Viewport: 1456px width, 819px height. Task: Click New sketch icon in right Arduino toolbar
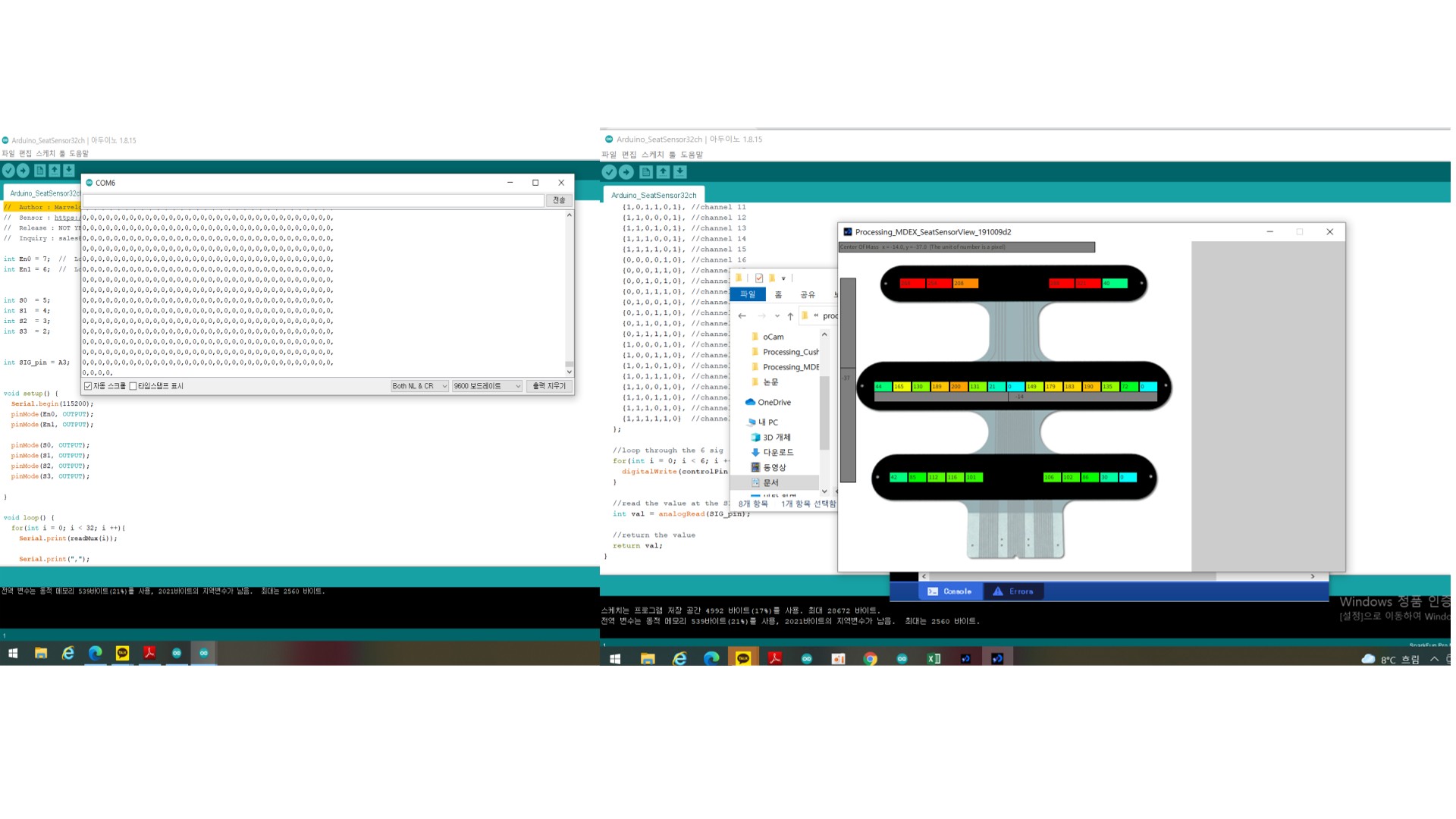[x=646, y=172]
